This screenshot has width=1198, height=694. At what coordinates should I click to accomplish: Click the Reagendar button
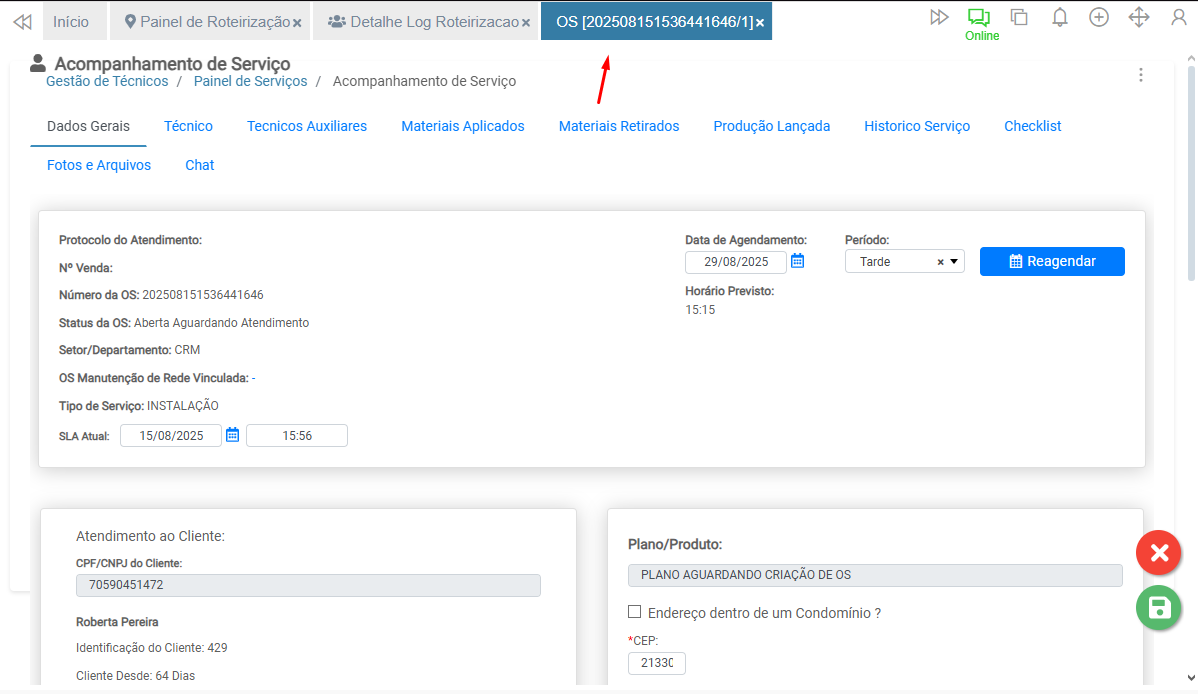1052,261
